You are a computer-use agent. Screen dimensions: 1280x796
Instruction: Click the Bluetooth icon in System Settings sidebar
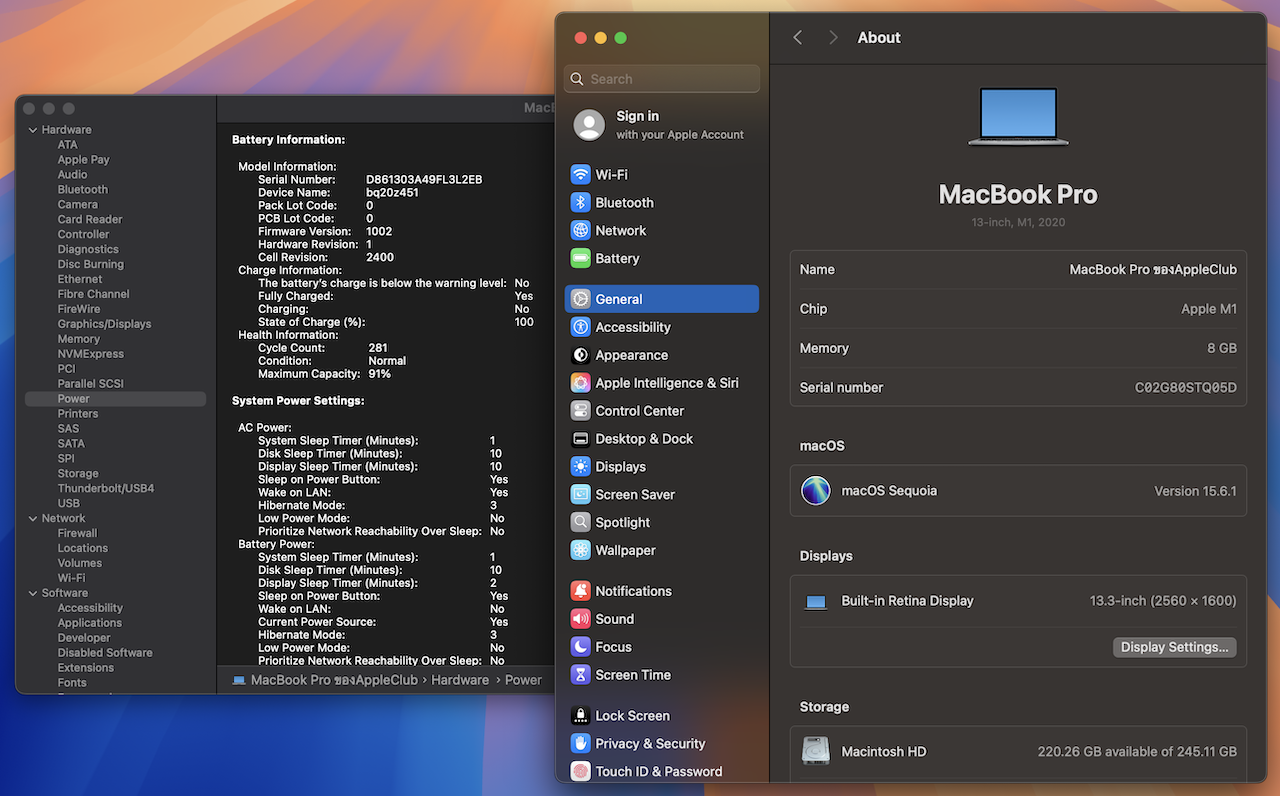point(580,202)
